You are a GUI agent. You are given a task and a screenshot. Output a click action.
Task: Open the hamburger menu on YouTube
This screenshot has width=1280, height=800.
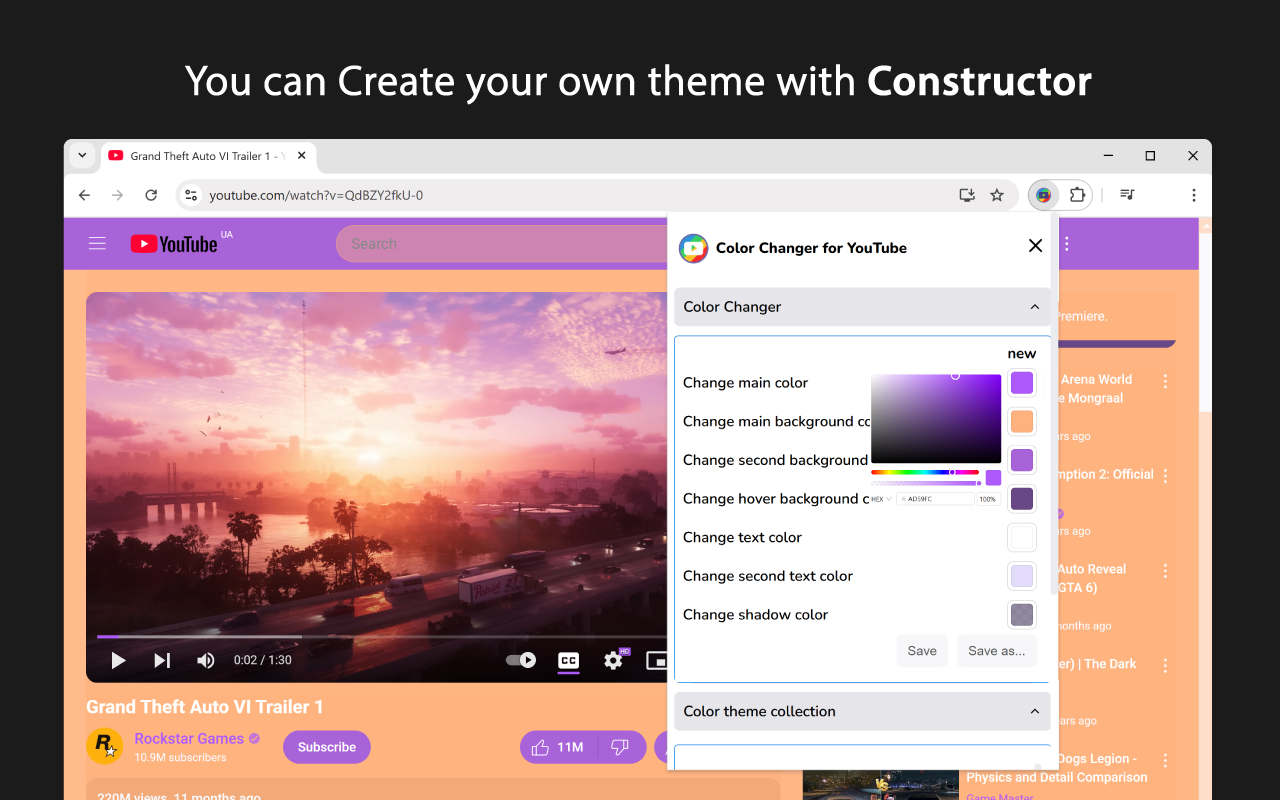[x=97, y=243]
